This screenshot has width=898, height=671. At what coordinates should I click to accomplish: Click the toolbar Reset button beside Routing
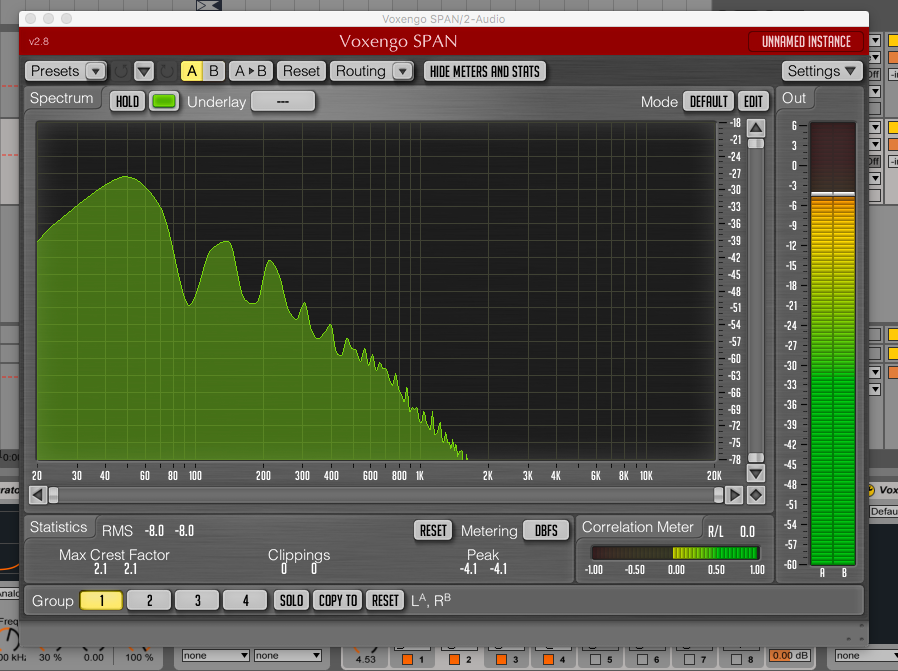point(301,72)
